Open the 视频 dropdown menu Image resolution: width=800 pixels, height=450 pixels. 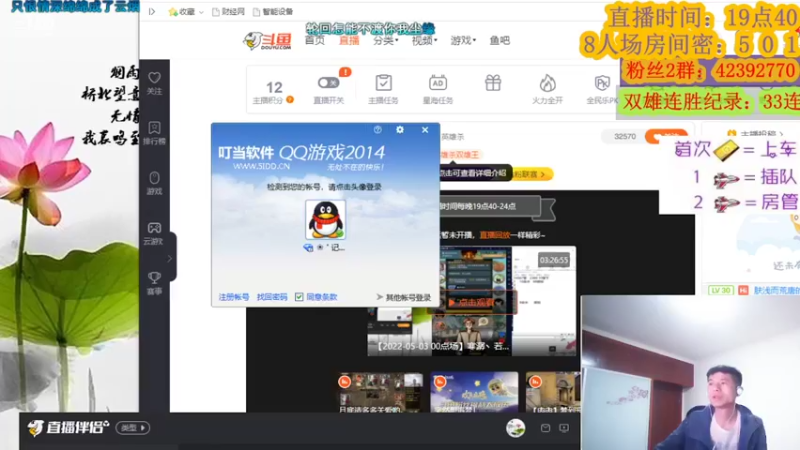[x=424, y=40]
